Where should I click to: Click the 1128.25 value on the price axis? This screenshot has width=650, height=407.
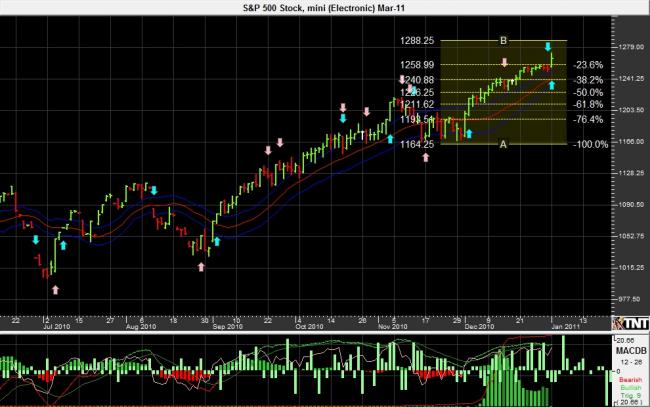[631, 173]
